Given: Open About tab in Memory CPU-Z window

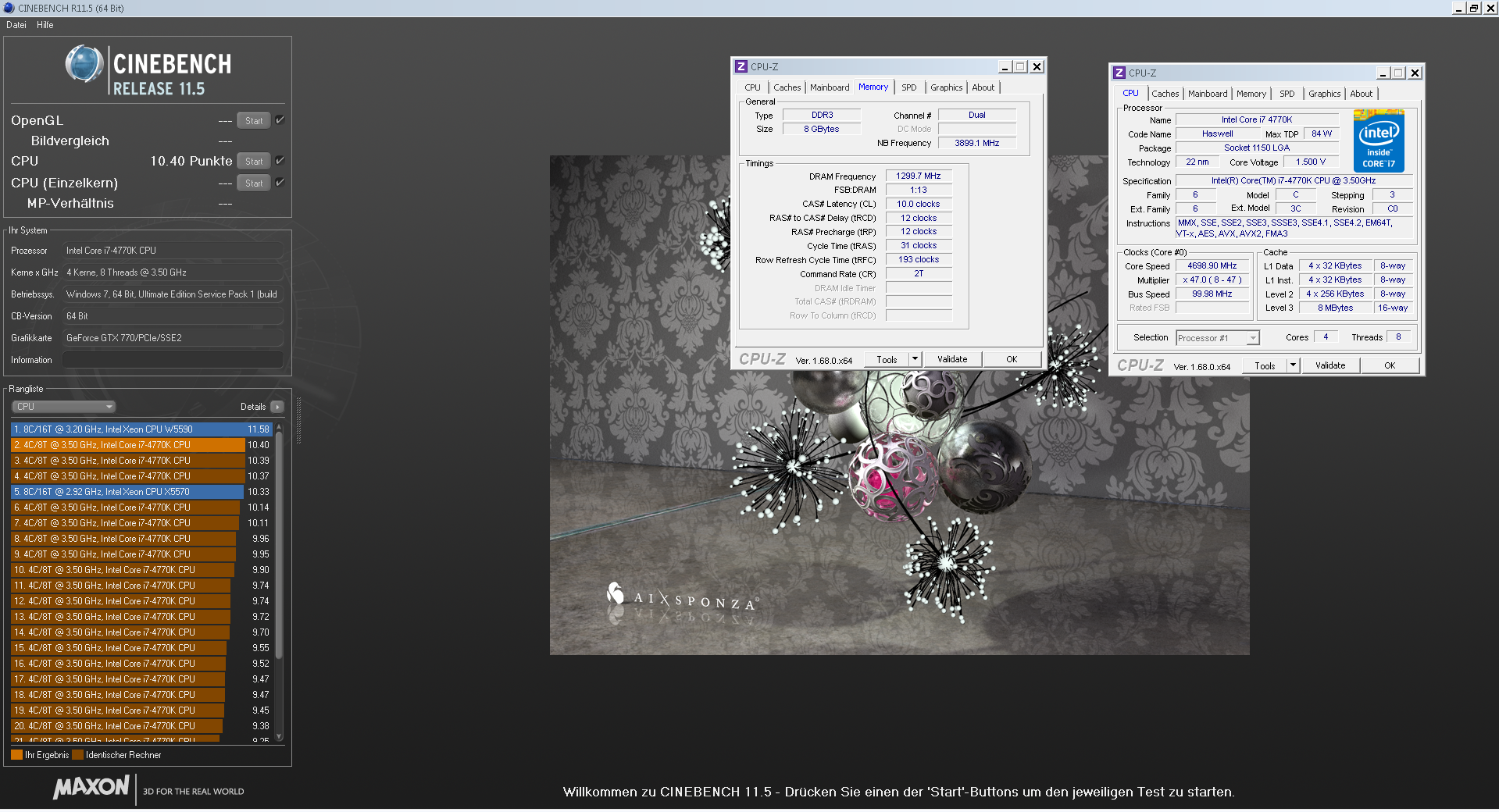Looking at the screenshot, I should point(983,87).
